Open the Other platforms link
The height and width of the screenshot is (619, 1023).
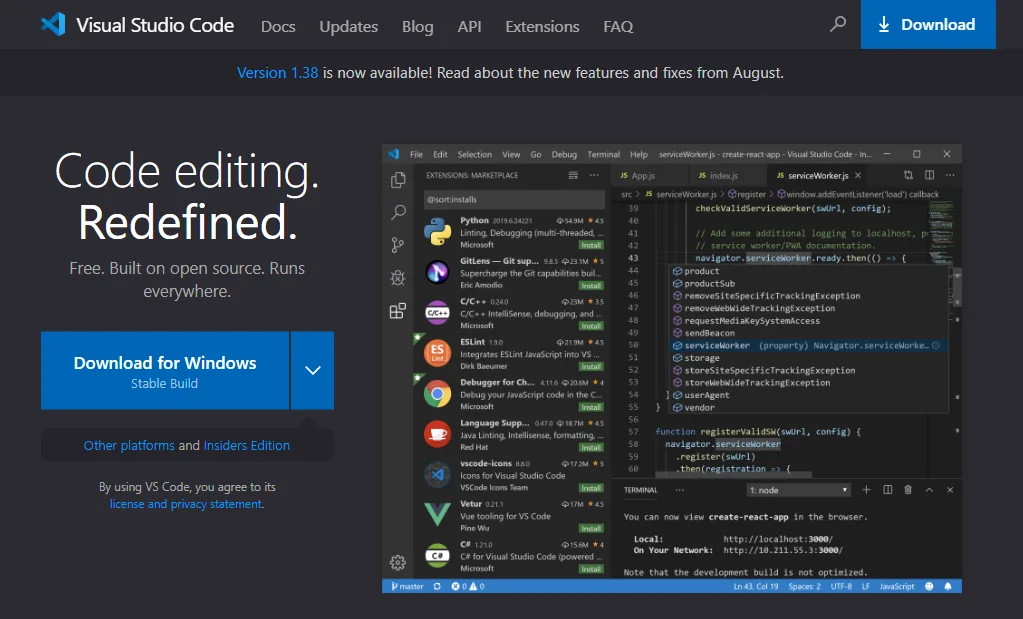pos(129,445)
